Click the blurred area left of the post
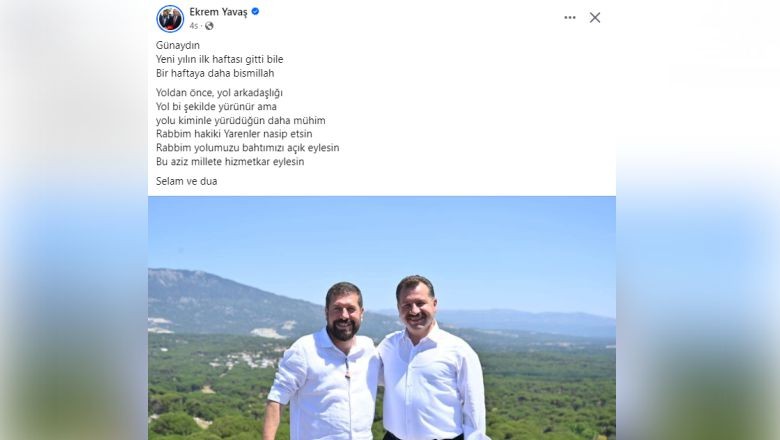780x440 pixels. pos(74,220)
